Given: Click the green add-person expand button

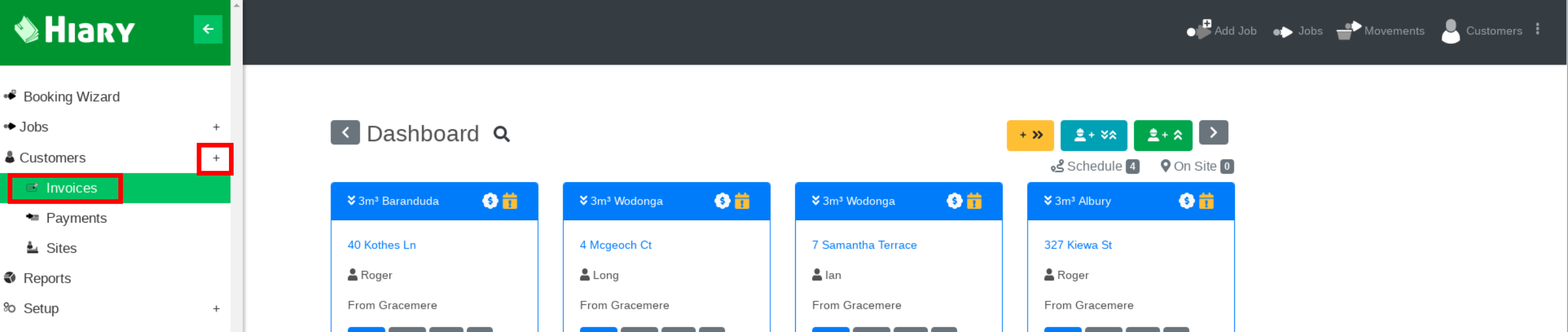Looking at the screenshot, I should (1163, 135).
